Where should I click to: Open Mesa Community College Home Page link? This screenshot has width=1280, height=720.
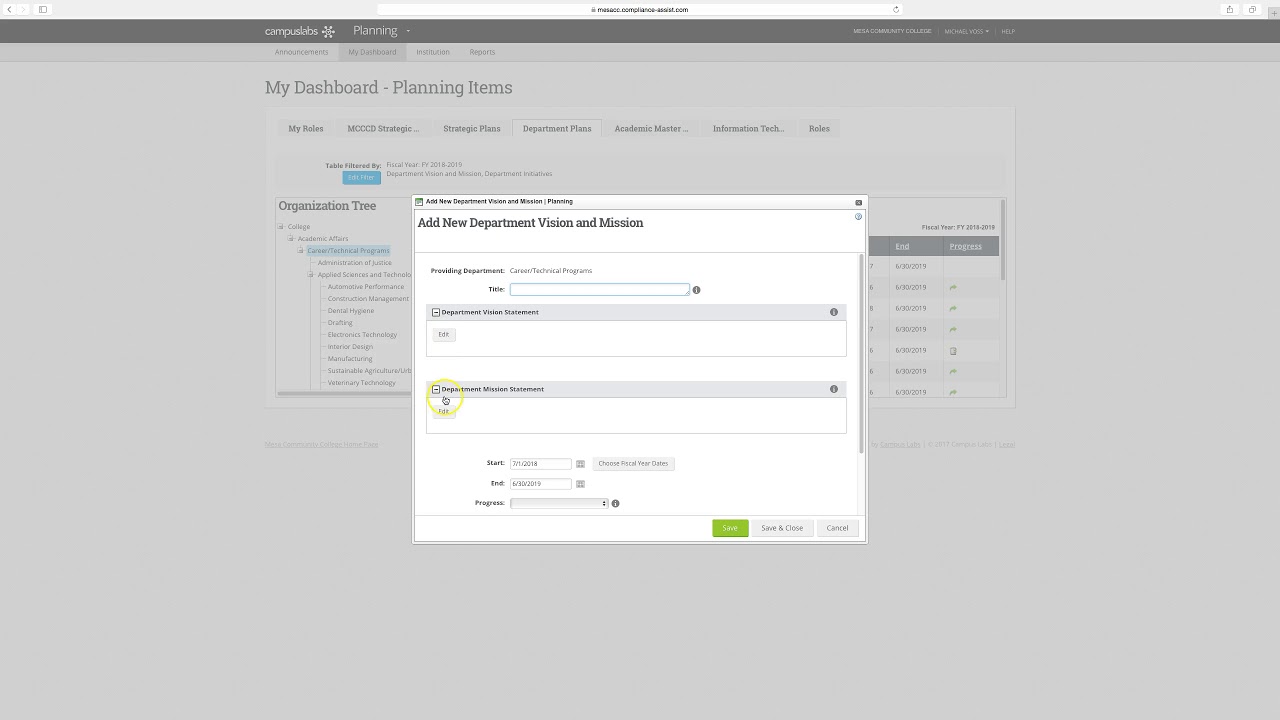coord(321,444)
